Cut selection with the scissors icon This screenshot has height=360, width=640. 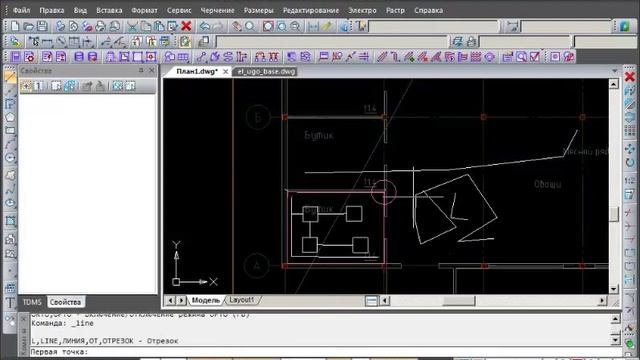(132, 26)
